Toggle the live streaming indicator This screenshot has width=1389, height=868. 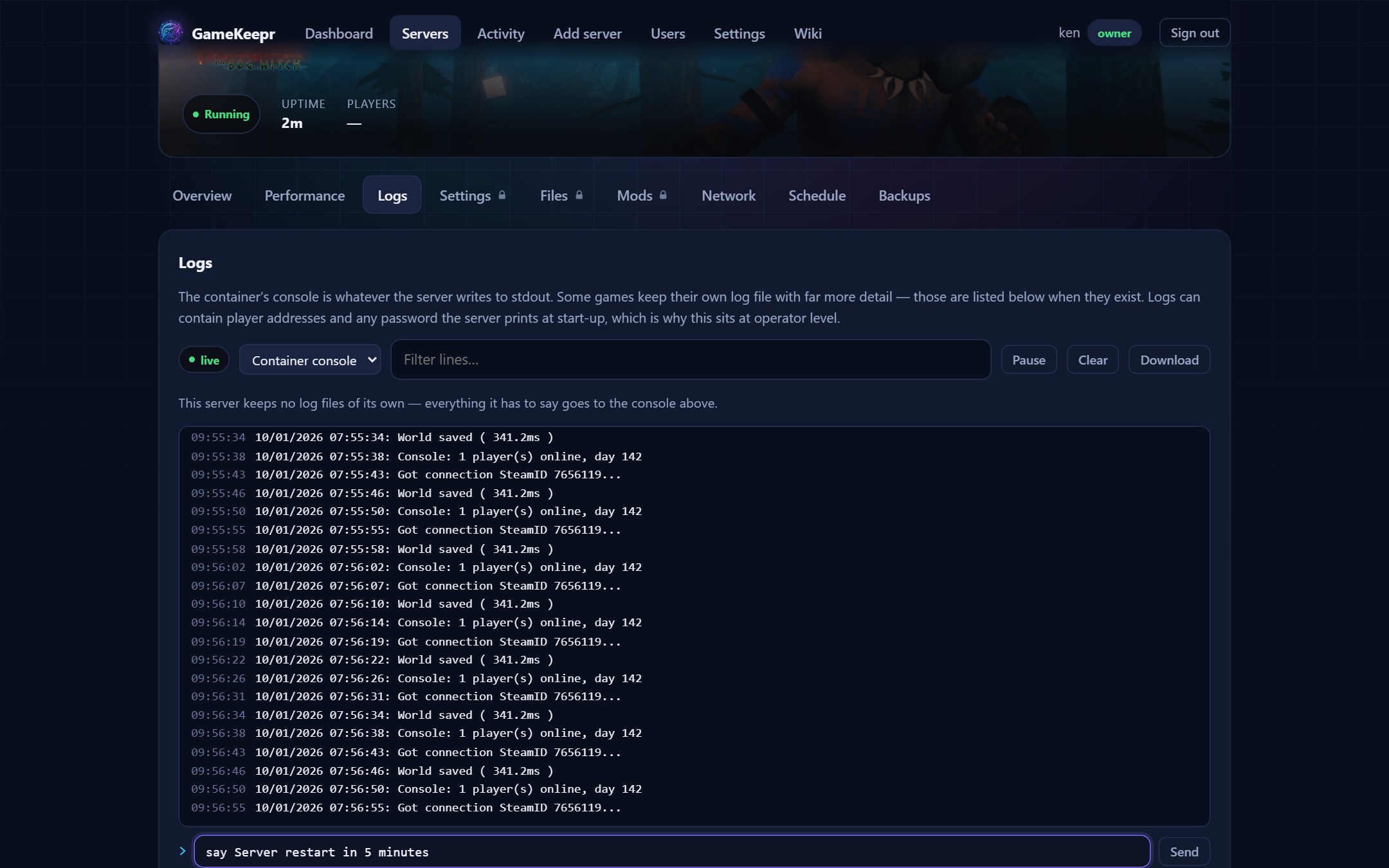click(204, 360)
